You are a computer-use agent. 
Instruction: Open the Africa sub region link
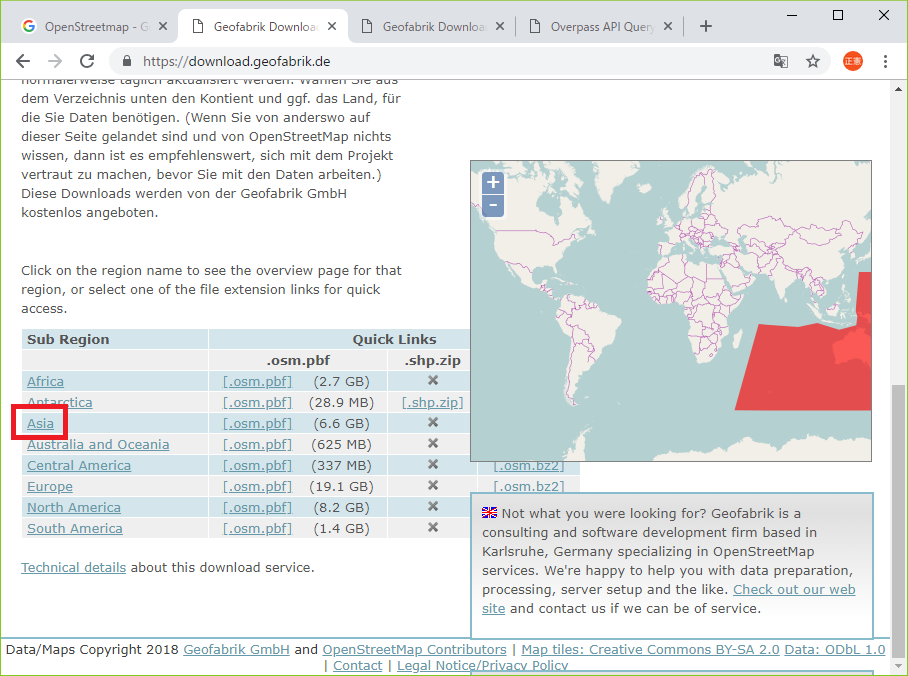pyautogui.click(x=45, y=381)
